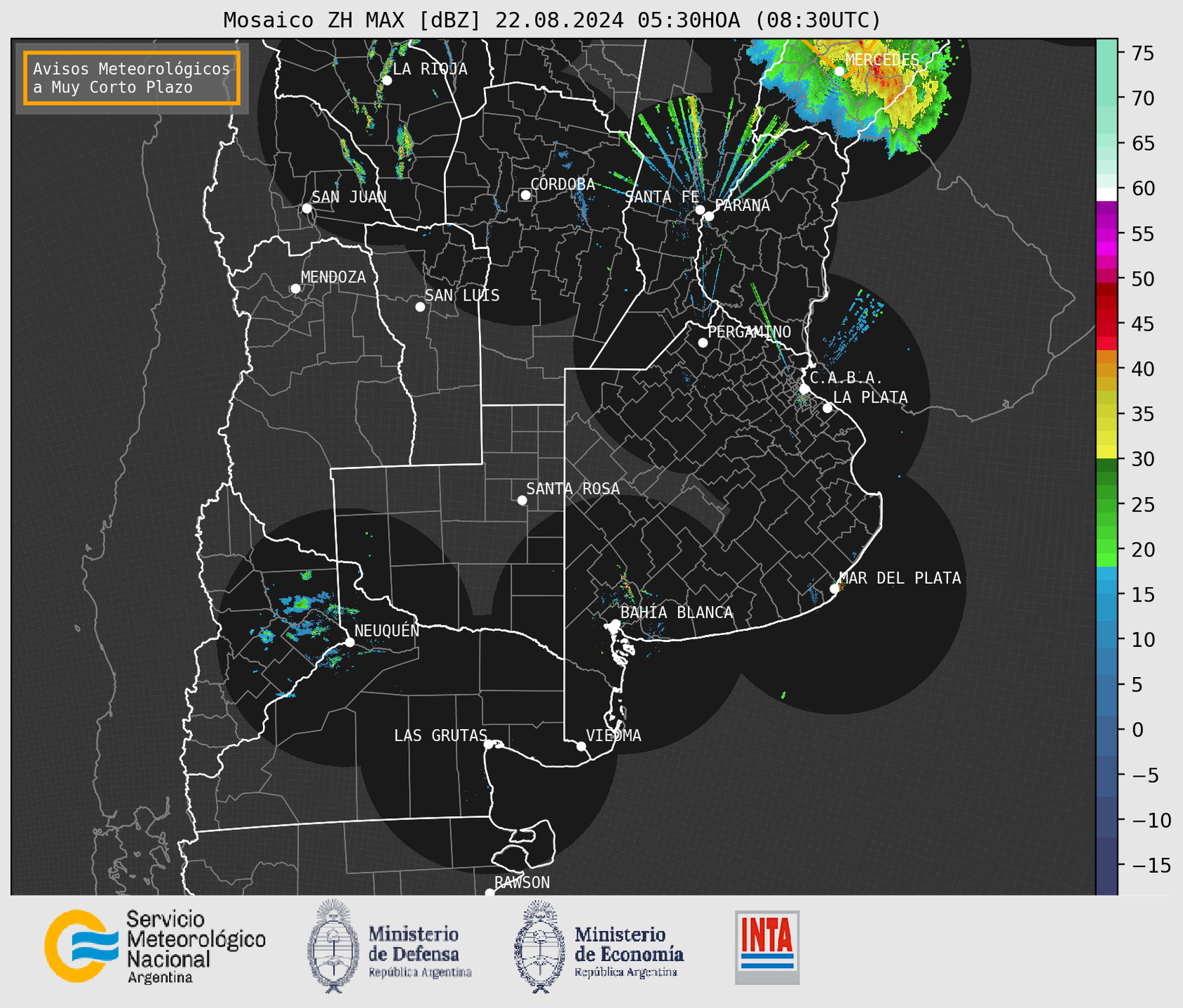Click the INTA logo
This screenshot has height=1008, width=1183.
(x=767, y=947)
